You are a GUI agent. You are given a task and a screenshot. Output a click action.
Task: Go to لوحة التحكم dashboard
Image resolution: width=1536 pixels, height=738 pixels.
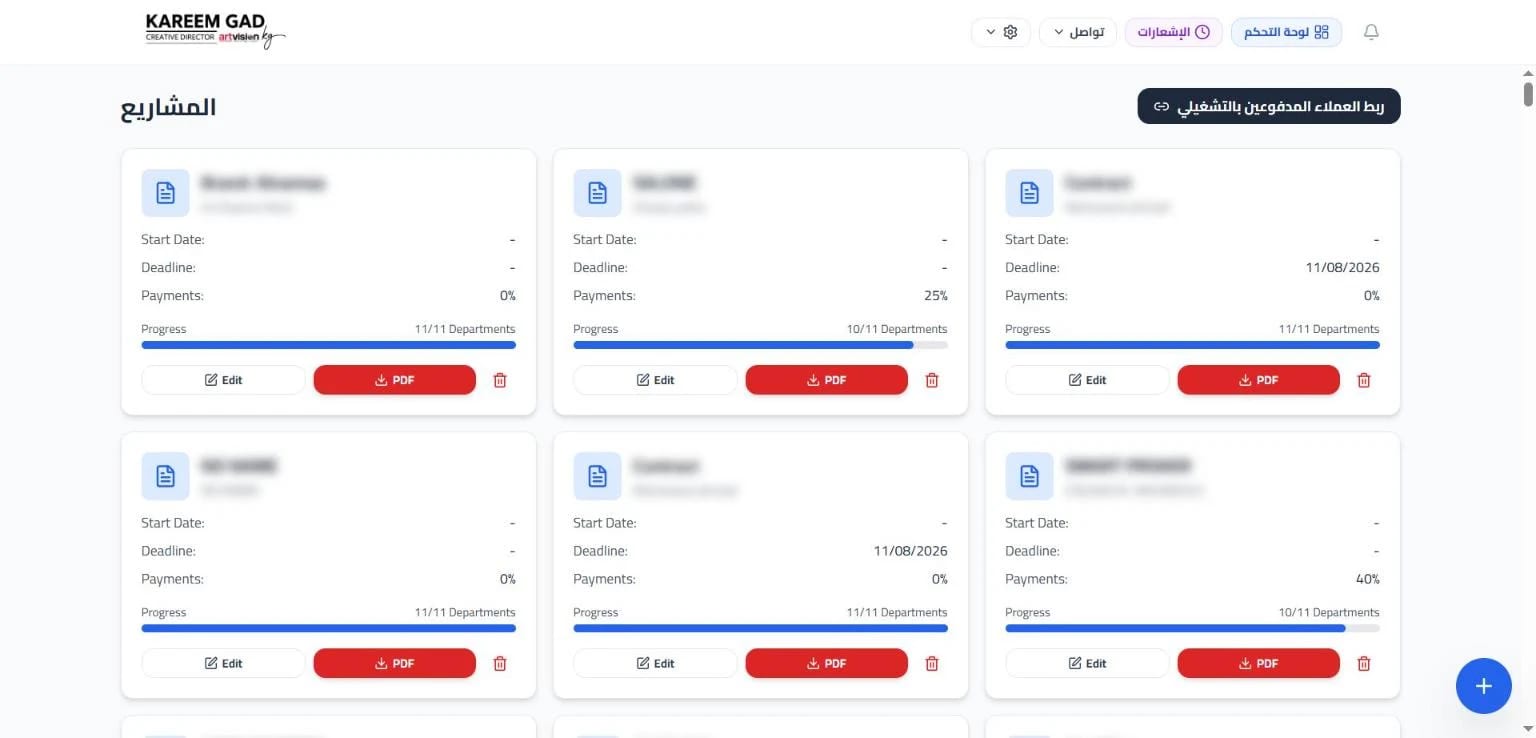[x=1286, y=32]
